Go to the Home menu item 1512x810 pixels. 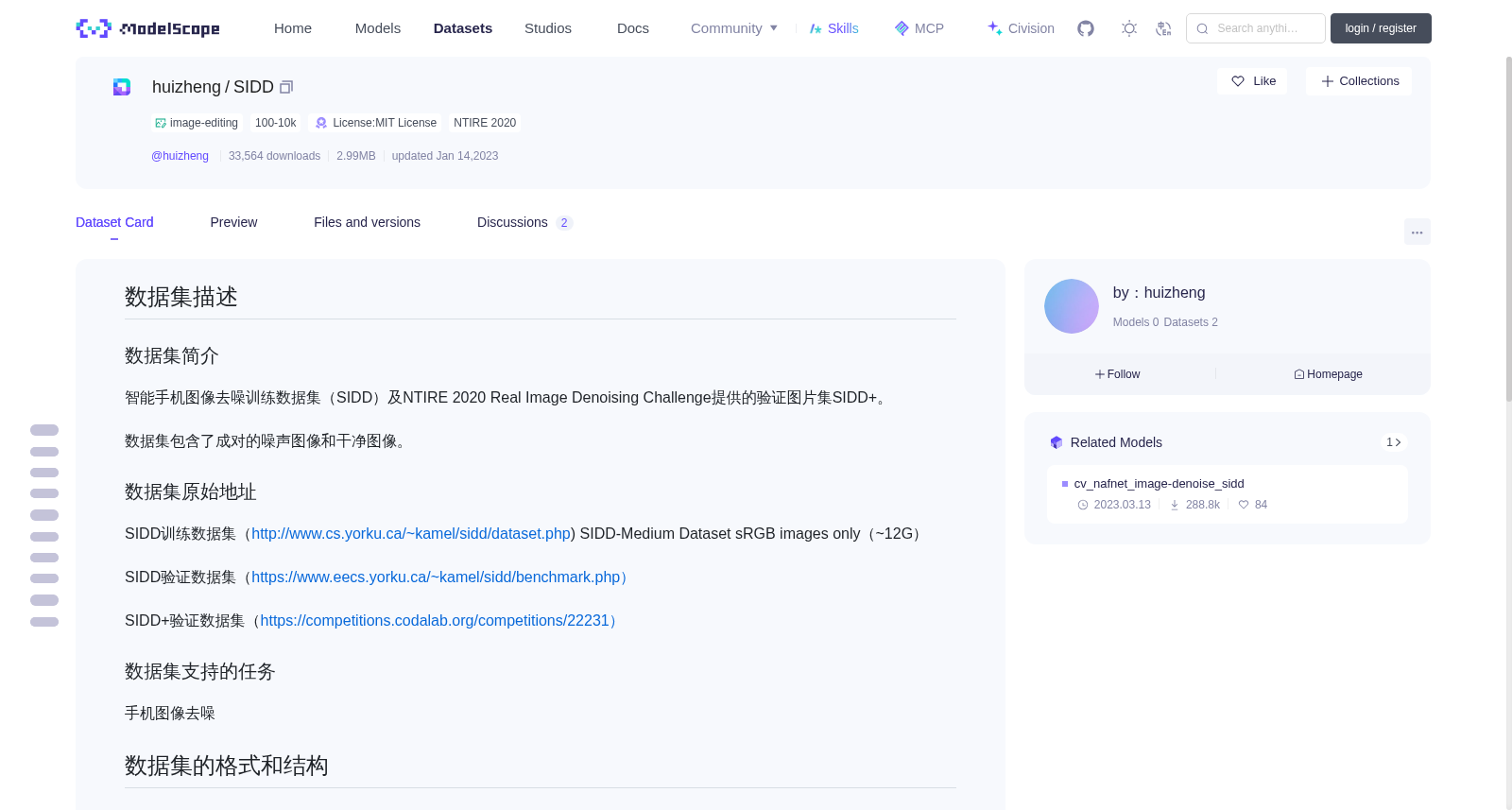click(x=293, y=28)
